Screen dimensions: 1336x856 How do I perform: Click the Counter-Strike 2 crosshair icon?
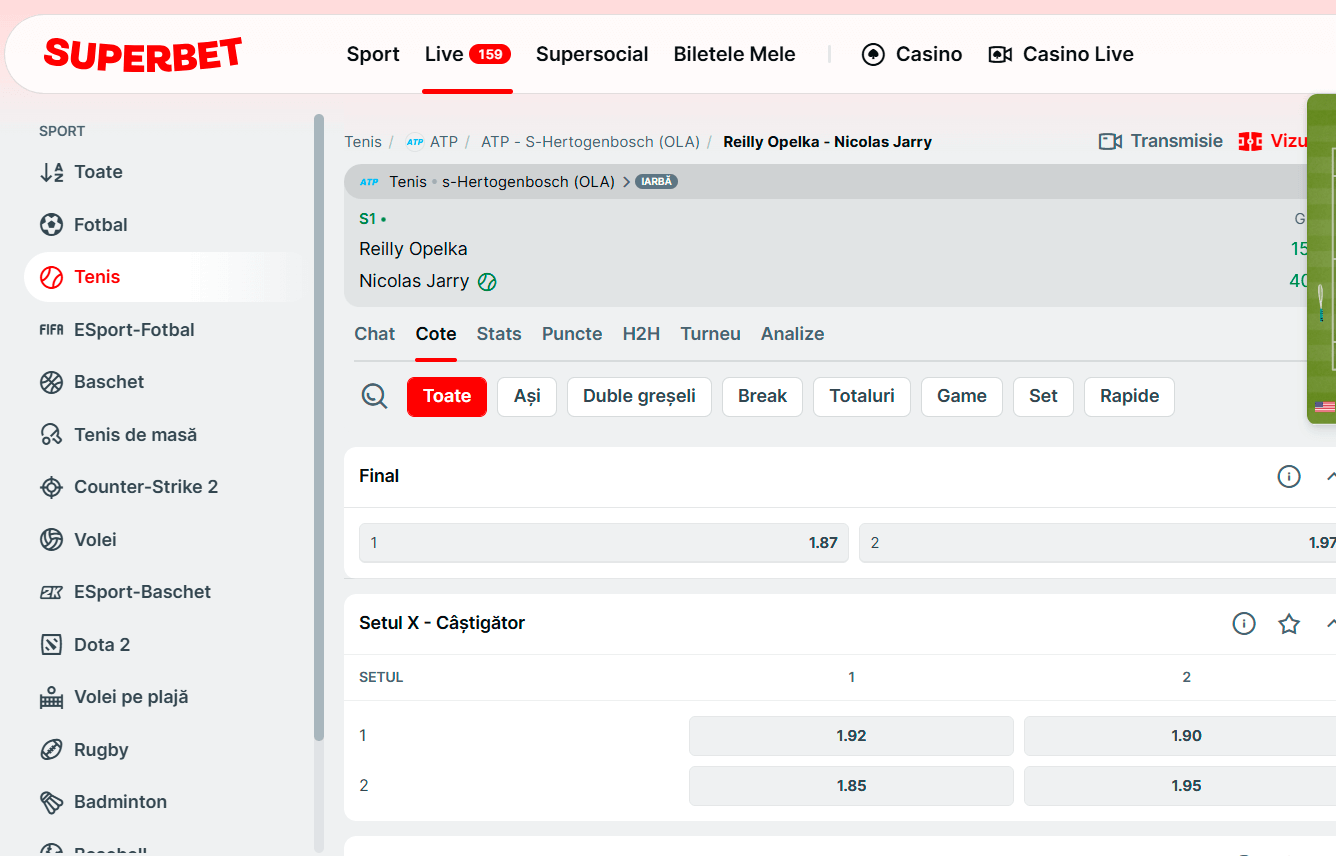(x=51, y=487)
